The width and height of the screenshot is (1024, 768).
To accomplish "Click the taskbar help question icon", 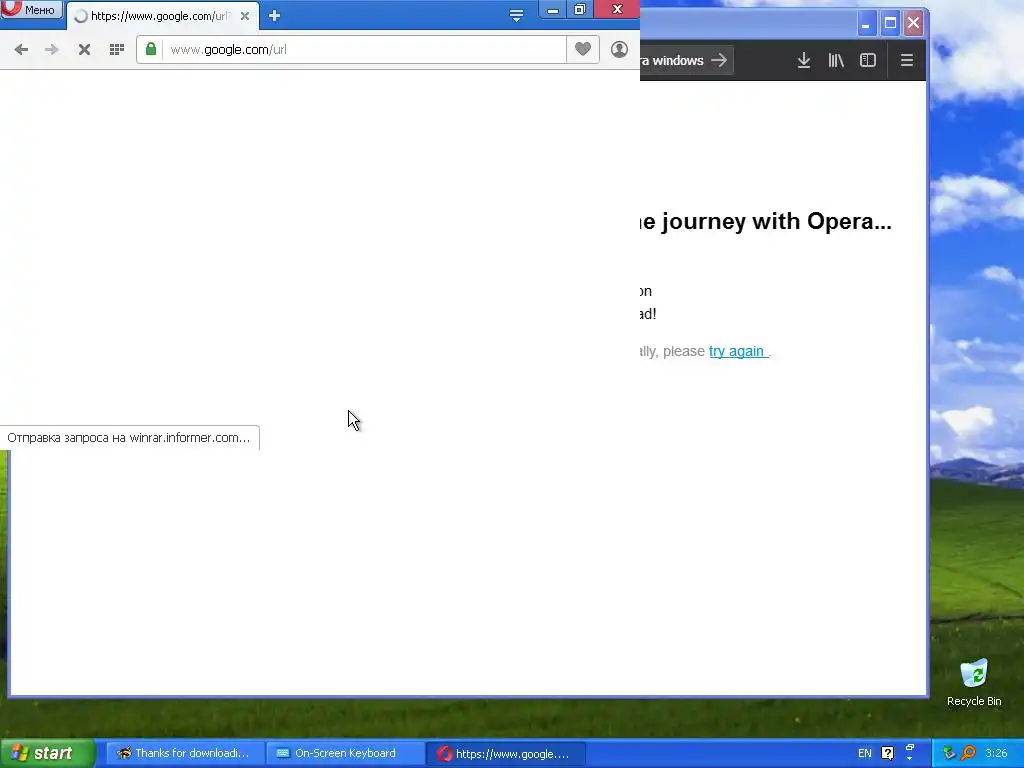I will click(x=888, y=754).
